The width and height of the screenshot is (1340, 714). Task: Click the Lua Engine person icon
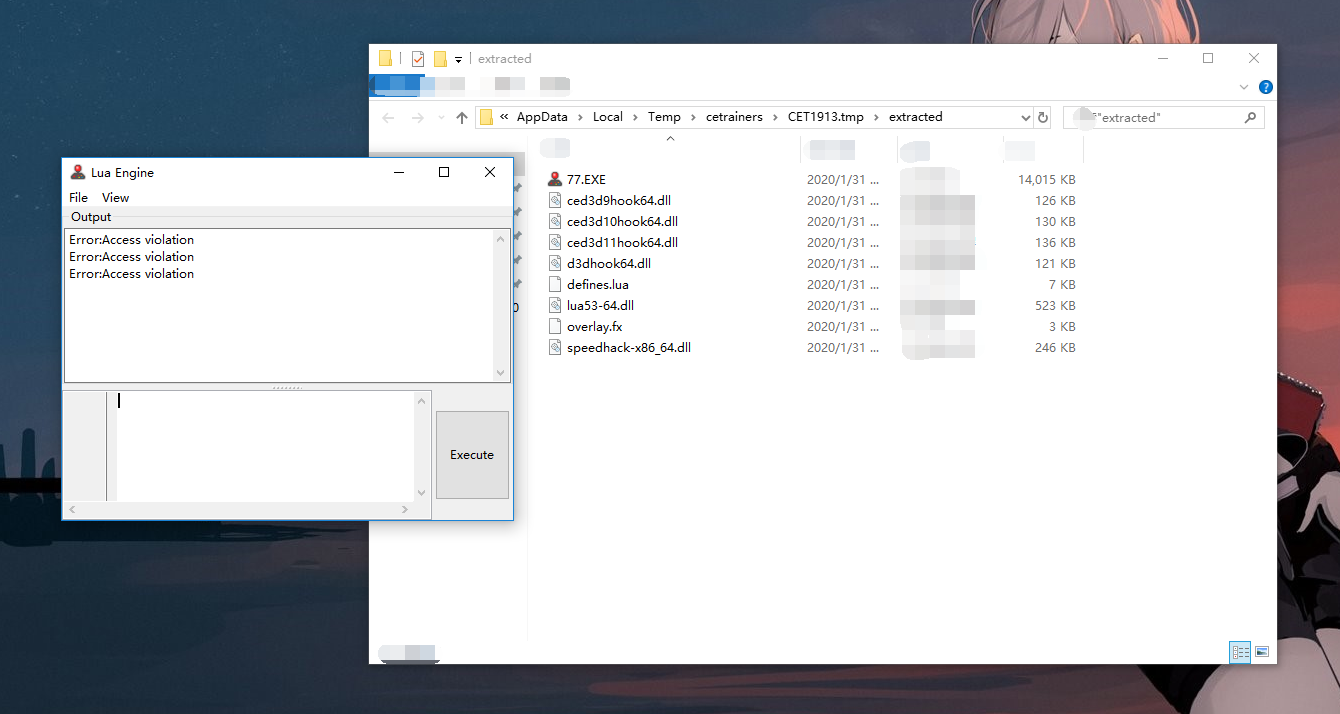[x=78, y=171]
